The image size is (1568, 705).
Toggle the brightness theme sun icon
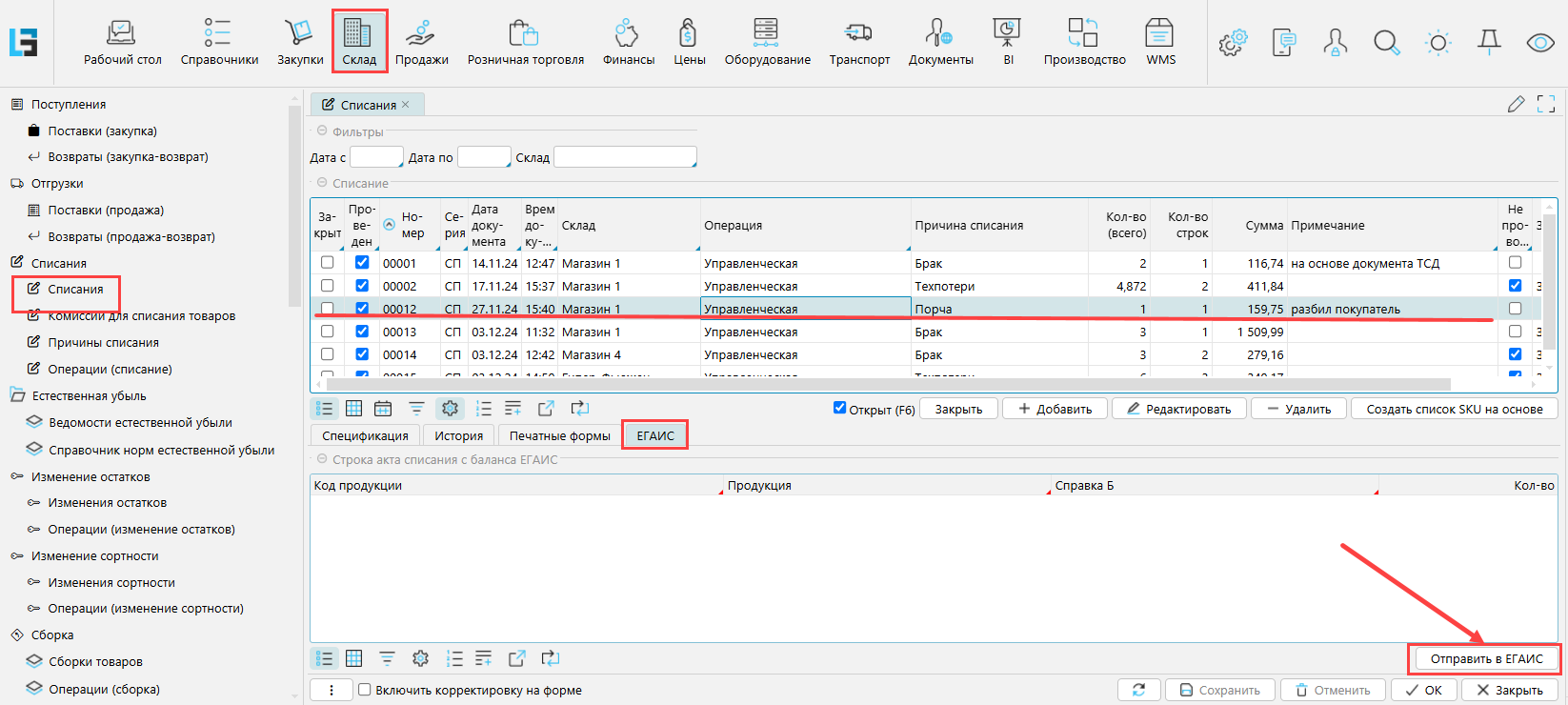[x=1437, y=43]
